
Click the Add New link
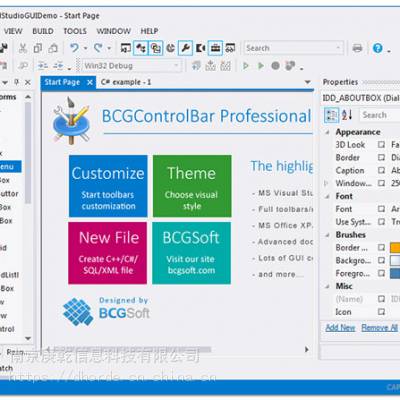pyautogui.click(x=340, y=328)
